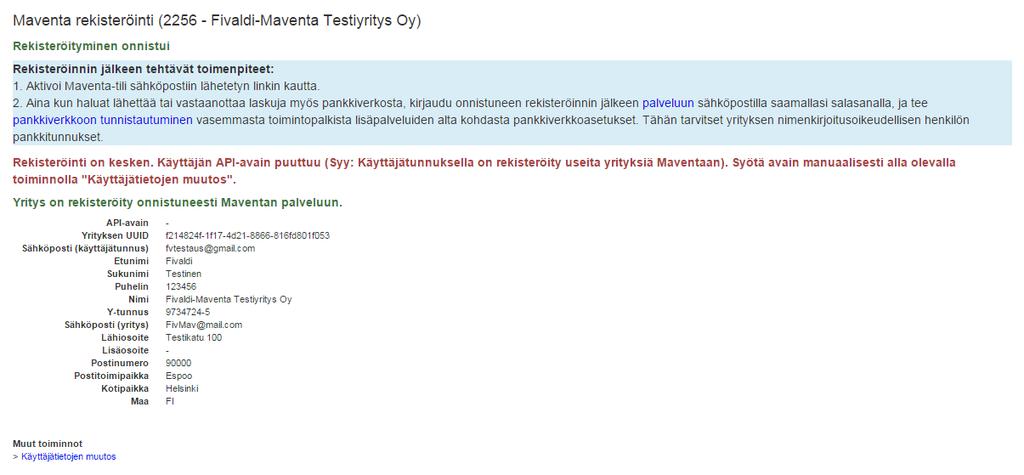Open the 'palveluun' service link
The height and width of the screenshot is (475, 1024).
pos(668,103)
